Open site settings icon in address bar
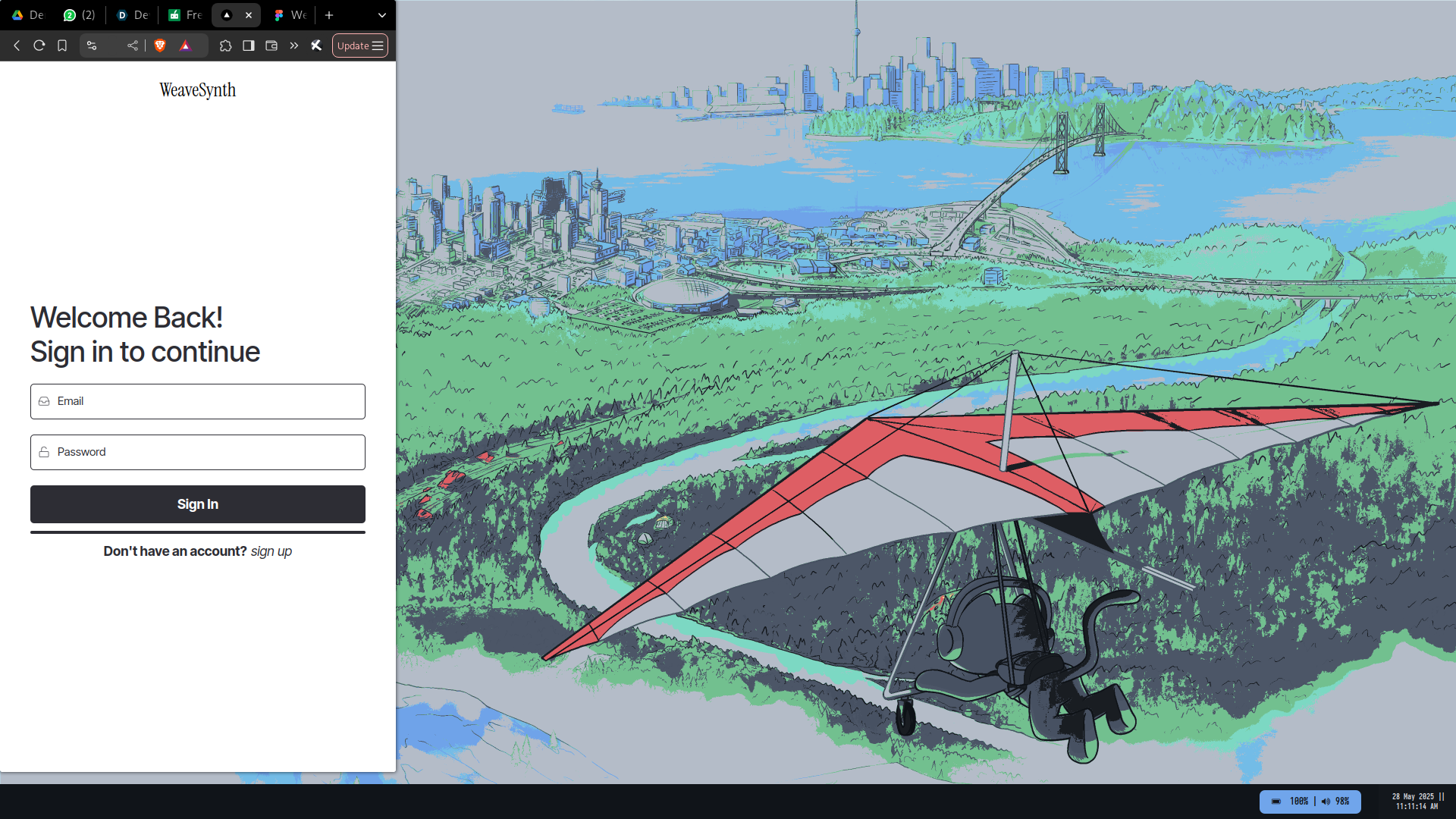1456x819 pixels. (92, 45)
